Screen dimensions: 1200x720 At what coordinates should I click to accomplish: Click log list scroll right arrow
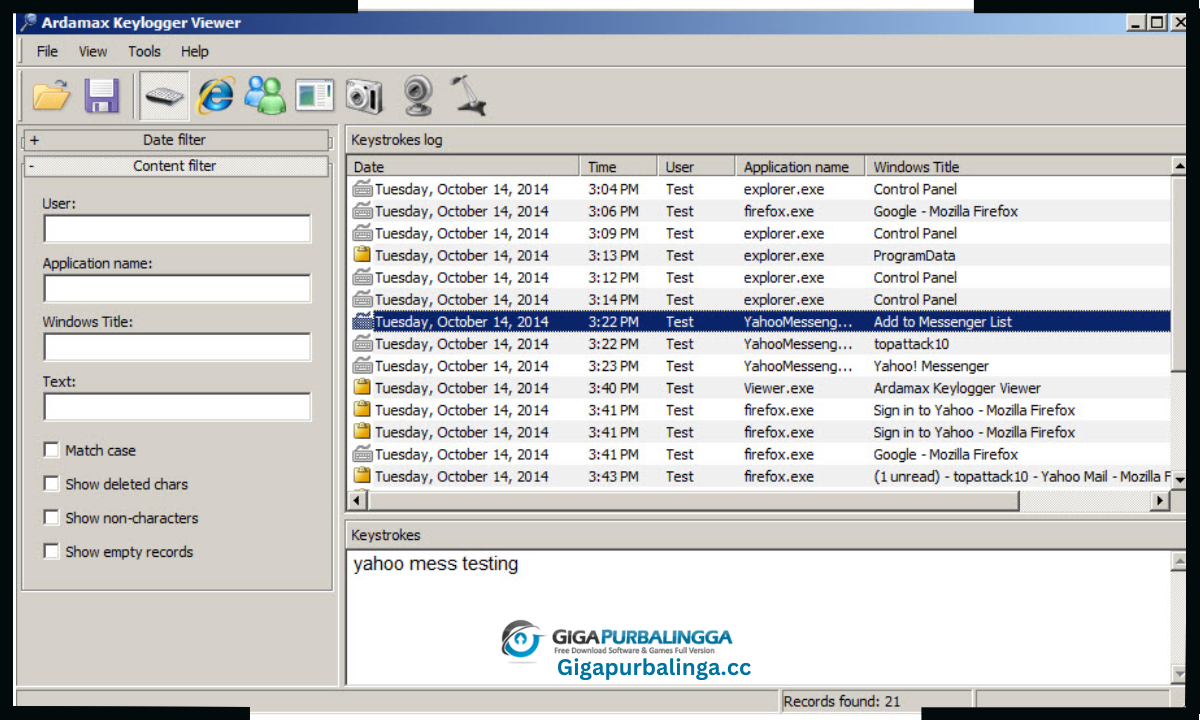[x=1160, y=501]
